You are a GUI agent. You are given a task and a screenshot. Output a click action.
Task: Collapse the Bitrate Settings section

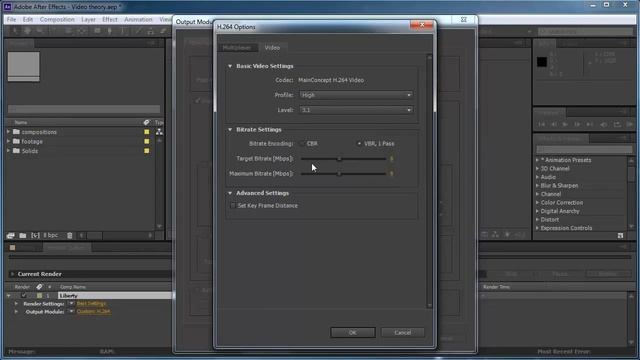[230, 129]
